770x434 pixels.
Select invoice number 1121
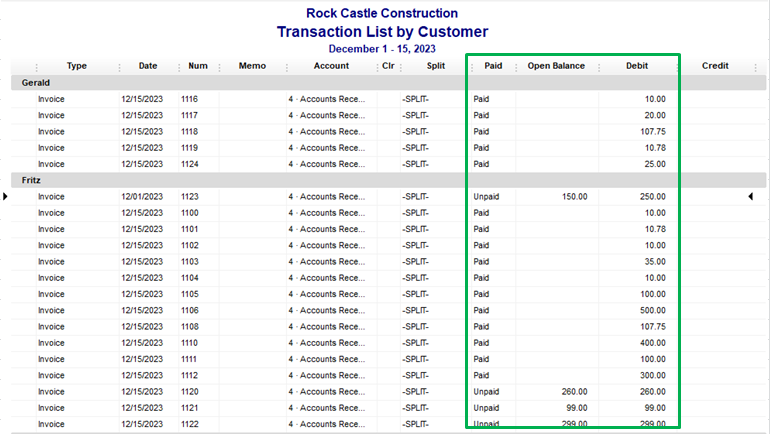pyautogui.click(x=189, y=407)
